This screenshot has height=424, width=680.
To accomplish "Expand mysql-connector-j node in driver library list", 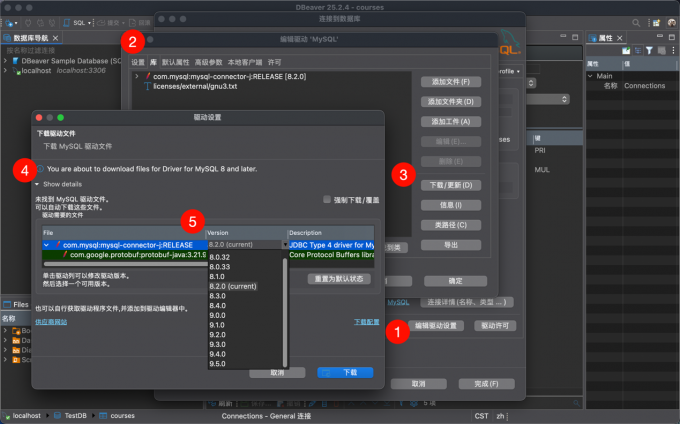I will 137,76.
